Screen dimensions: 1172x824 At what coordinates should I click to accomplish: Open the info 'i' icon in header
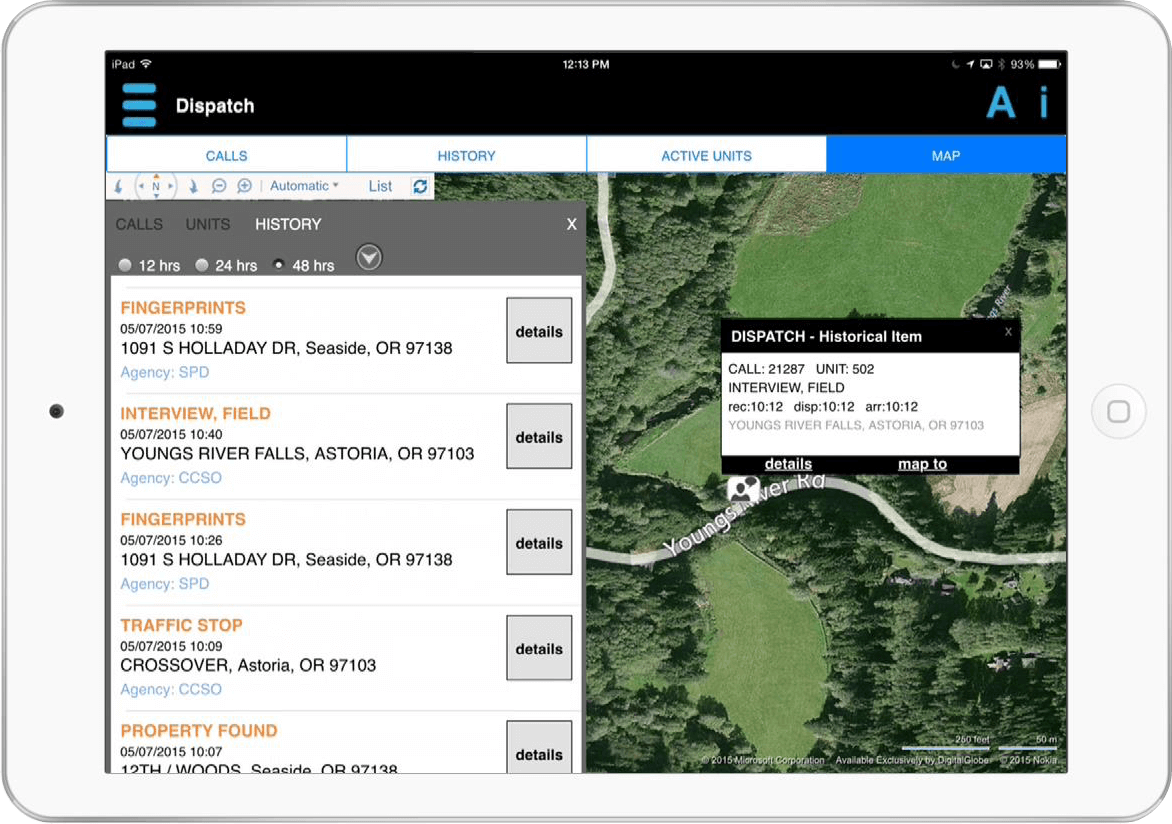tap(1043, 104)
